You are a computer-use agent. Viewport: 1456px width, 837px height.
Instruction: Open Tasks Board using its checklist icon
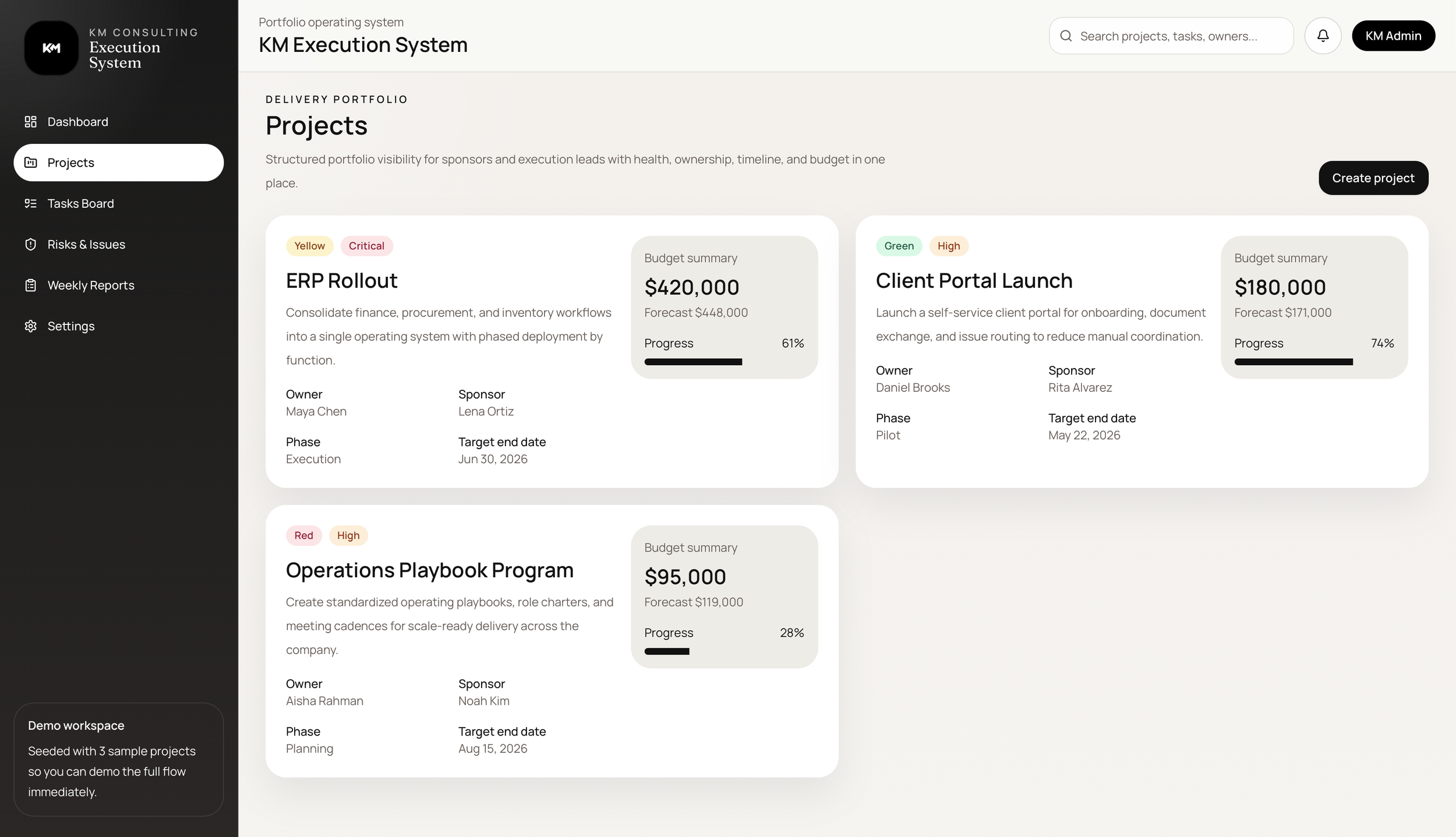click(31, 203)
